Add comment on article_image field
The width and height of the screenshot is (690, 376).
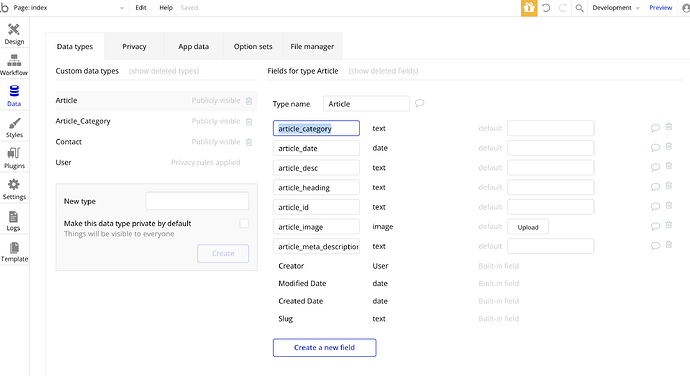(x=655, y=226)
